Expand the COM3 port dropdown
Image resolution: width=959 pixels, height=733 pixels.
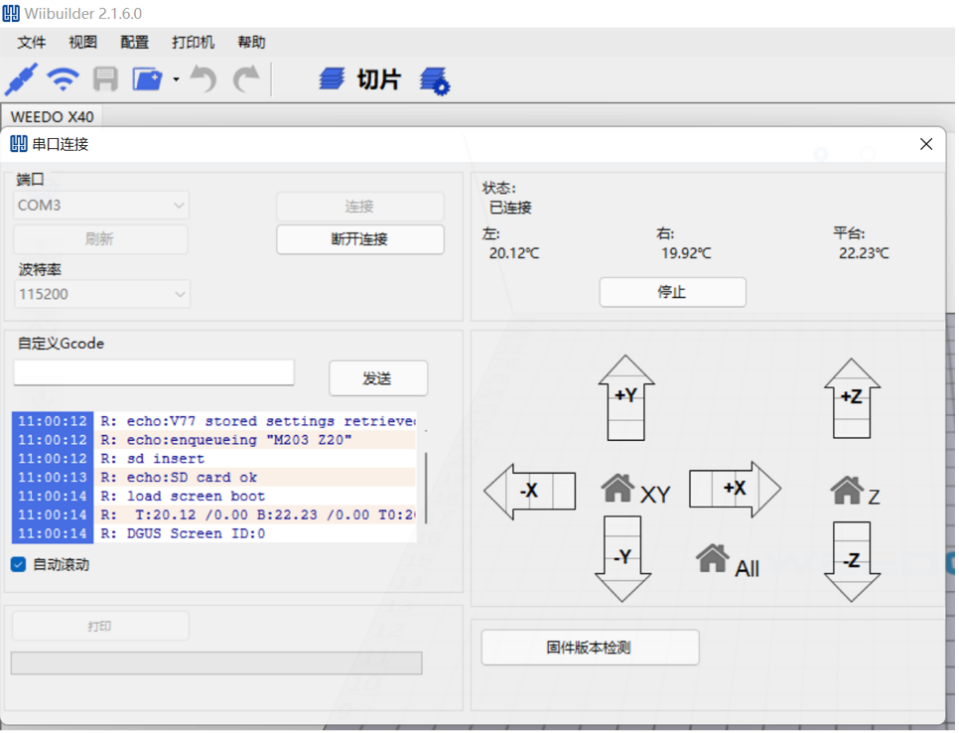(x=102, y=206)
